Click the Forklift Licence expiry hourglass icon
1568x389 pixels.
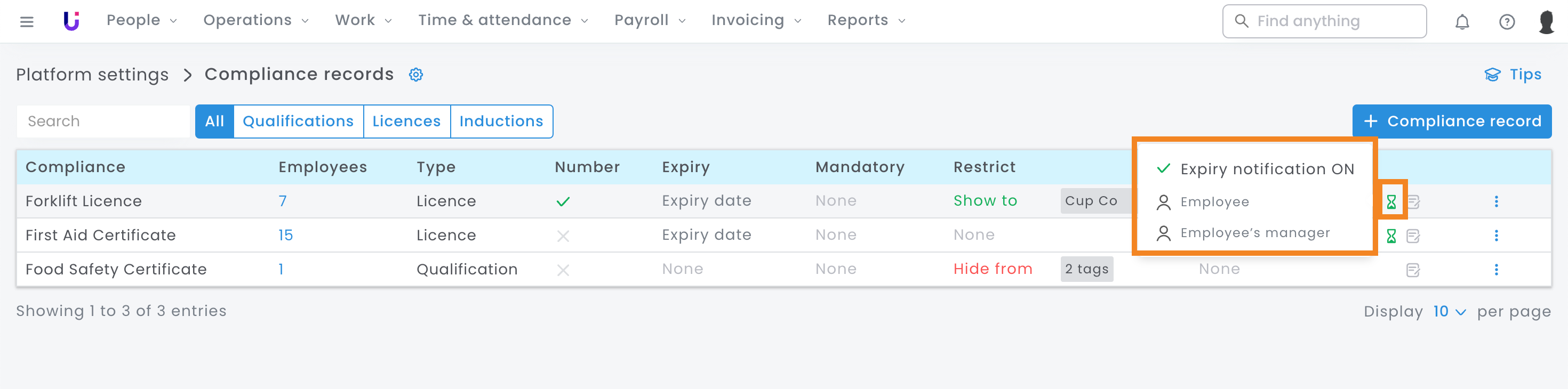pos(1391,202)
